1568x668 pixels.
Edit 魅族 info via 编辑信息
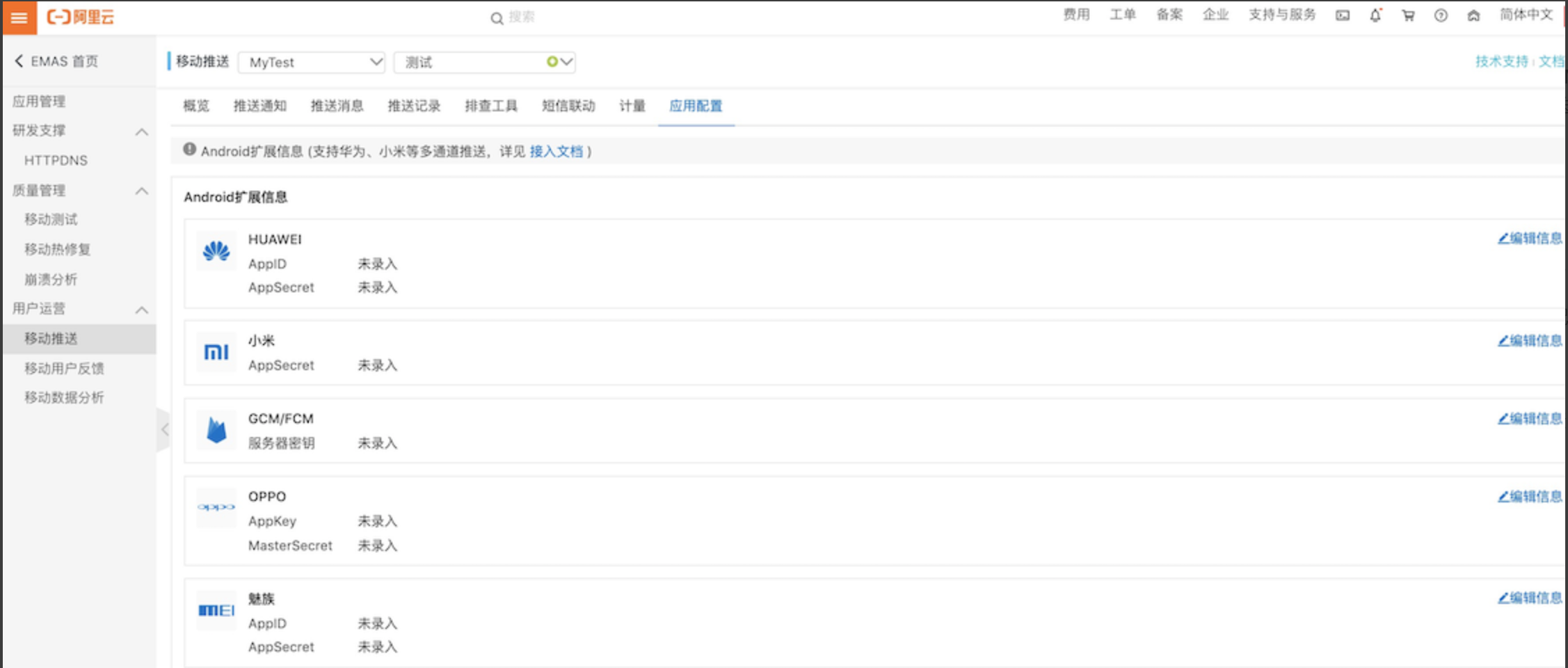tap(1530, 598)
